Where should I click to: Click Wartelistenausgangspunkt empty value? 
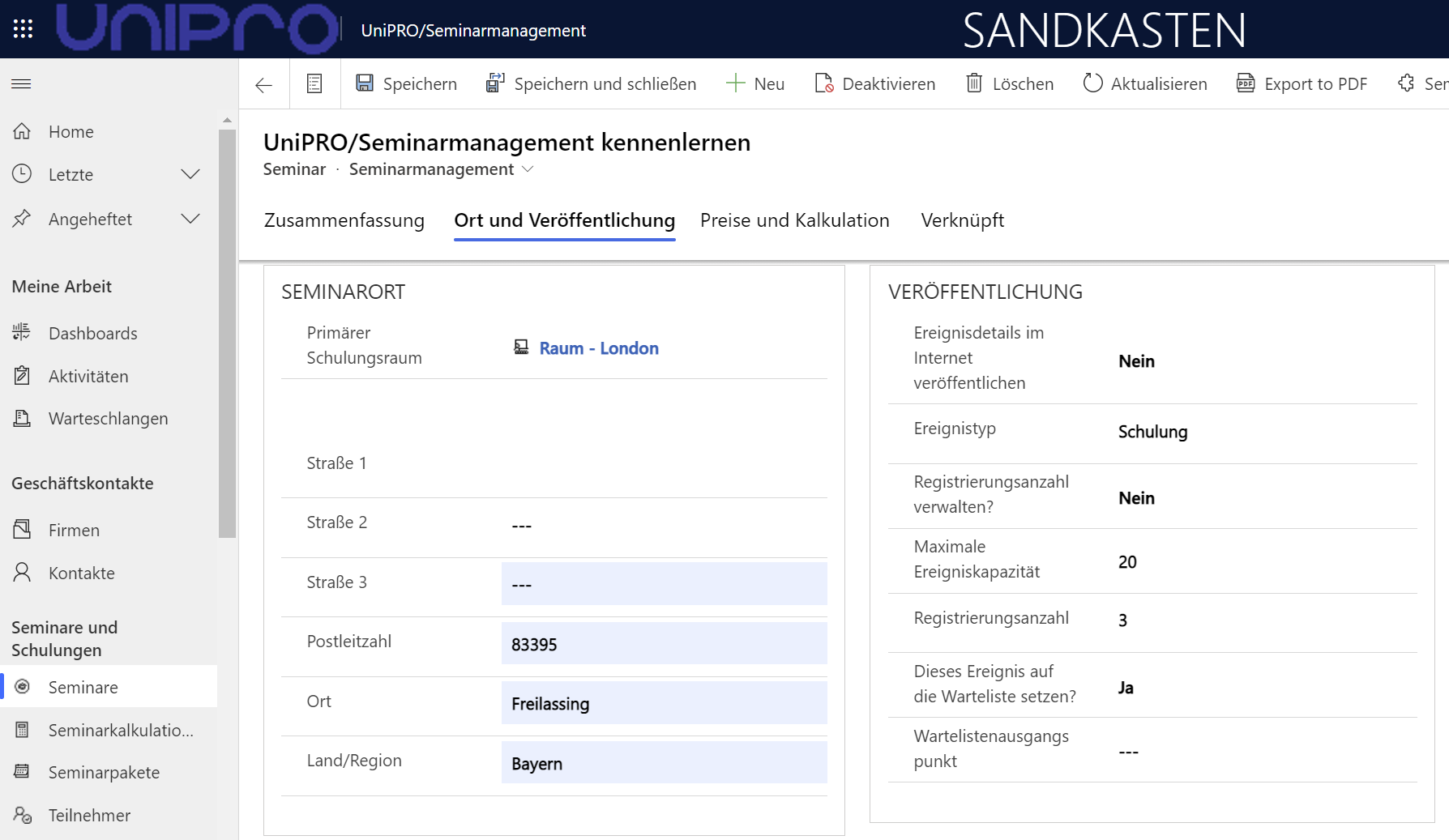coord(1128,752)
